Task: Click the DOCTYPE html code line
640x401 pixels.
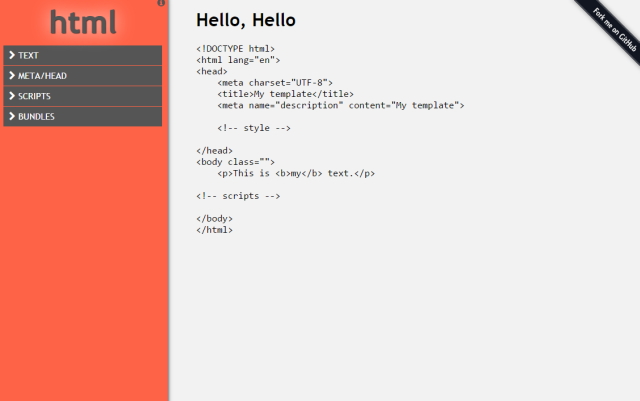Action: 236,49
